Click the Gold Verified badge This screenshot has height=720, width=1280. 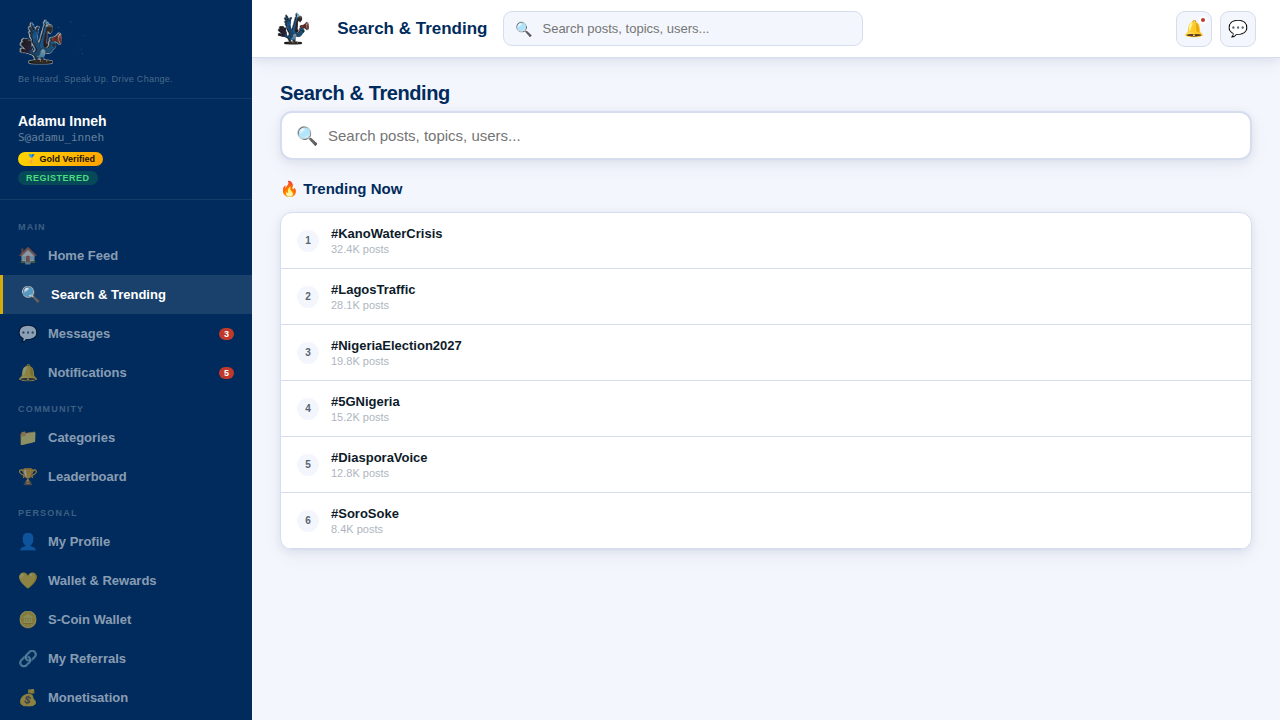tap(60, 159)
